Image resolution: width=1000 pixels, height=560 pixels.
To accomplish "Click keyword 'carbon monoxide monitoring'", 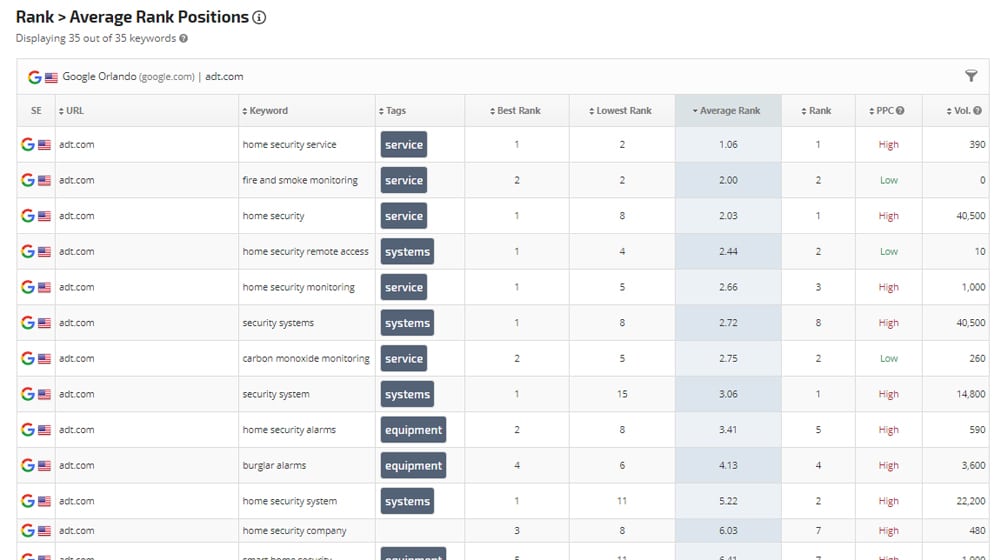I will [305, 358].
